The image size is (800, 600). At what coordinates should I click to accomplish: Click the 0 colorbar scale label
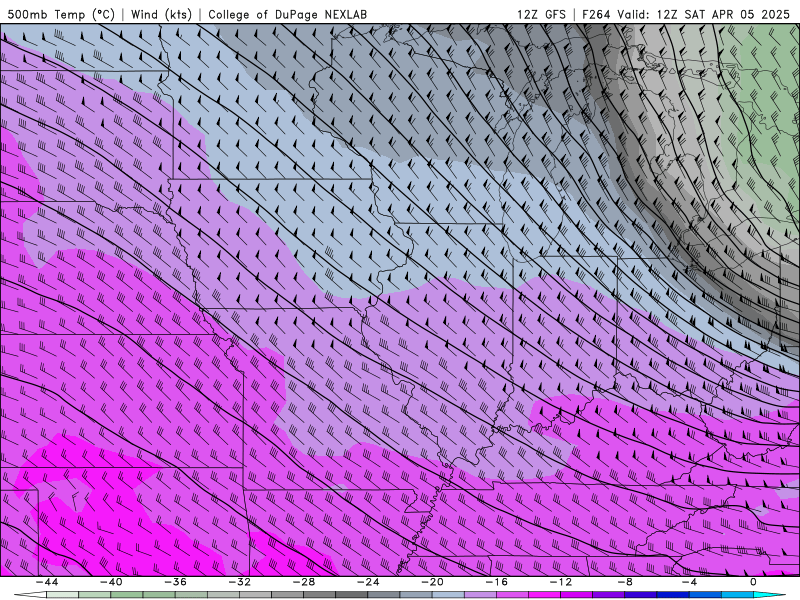(753, 582)
